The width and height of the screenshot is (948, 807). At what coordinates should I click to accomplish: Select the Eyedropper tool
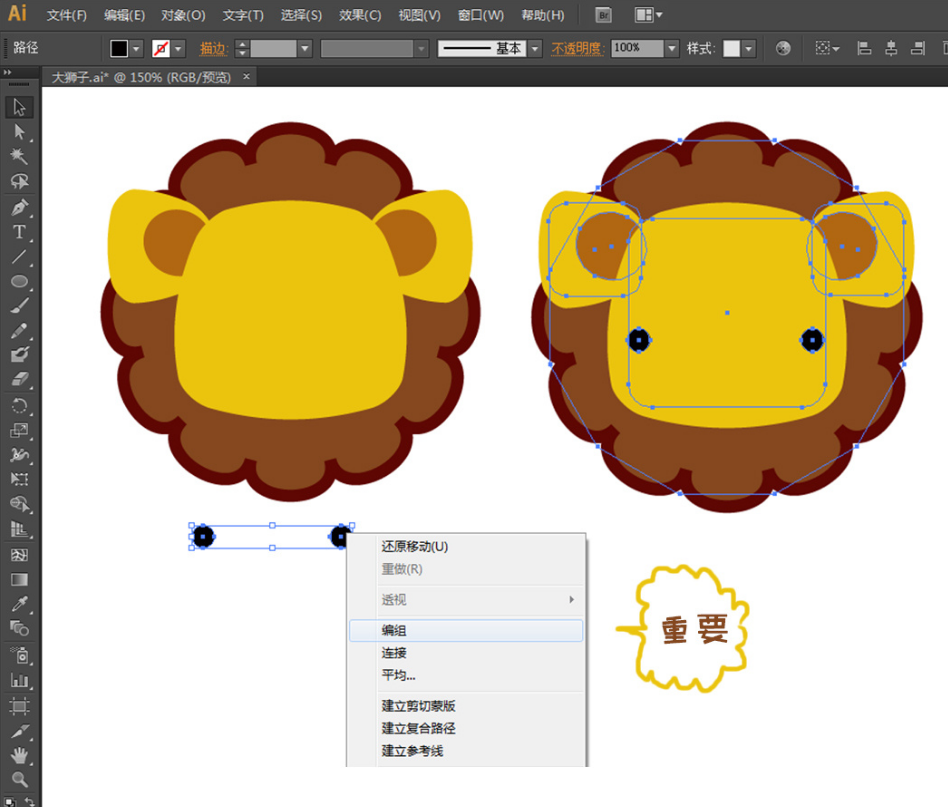pyautogui.click(x=19, y=605)
